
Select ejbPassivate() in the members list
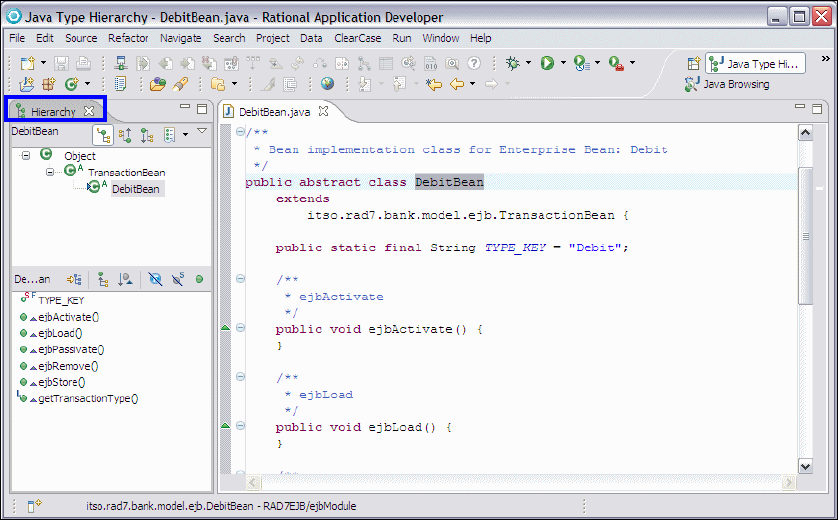point(70,349)
